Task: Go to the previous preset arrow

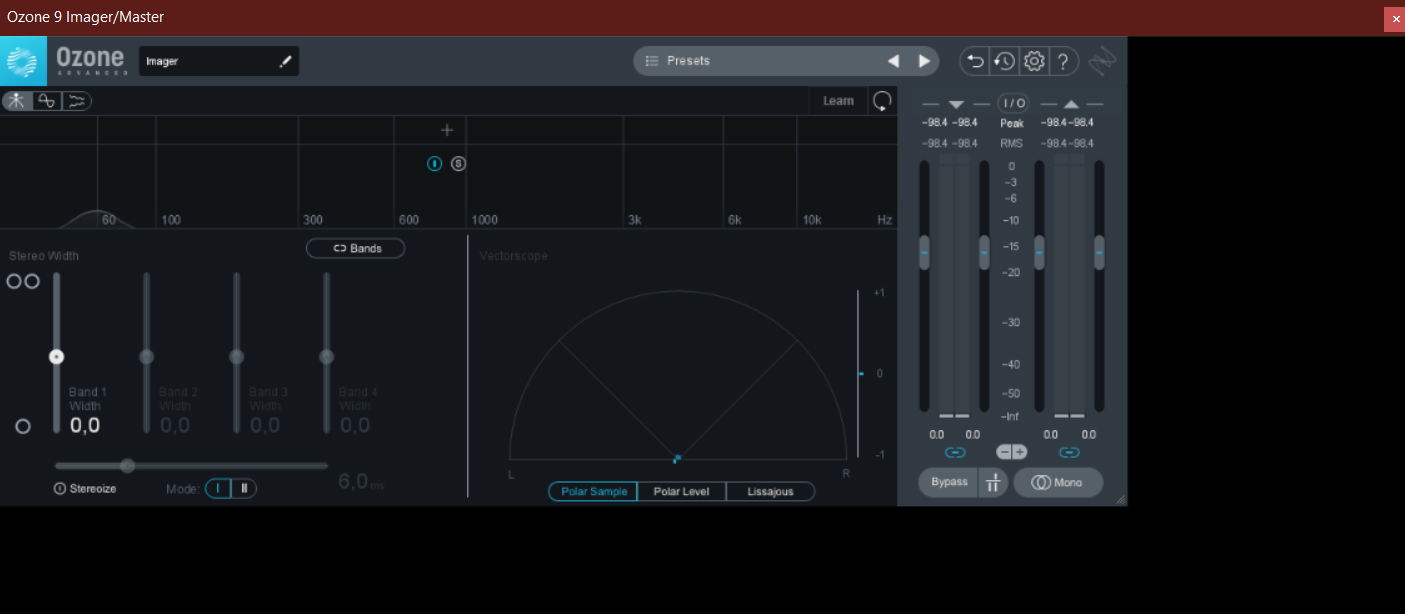Action: 893,61
